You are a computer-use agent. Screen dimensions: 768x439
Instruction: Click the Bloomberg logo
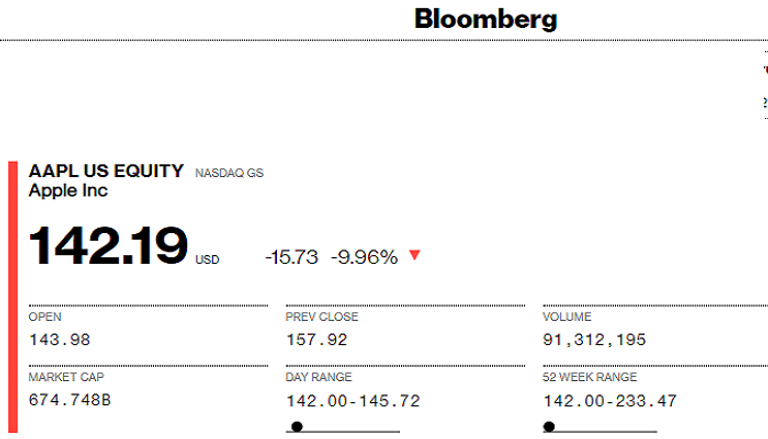pyautogui.click(x=485, y=19)
